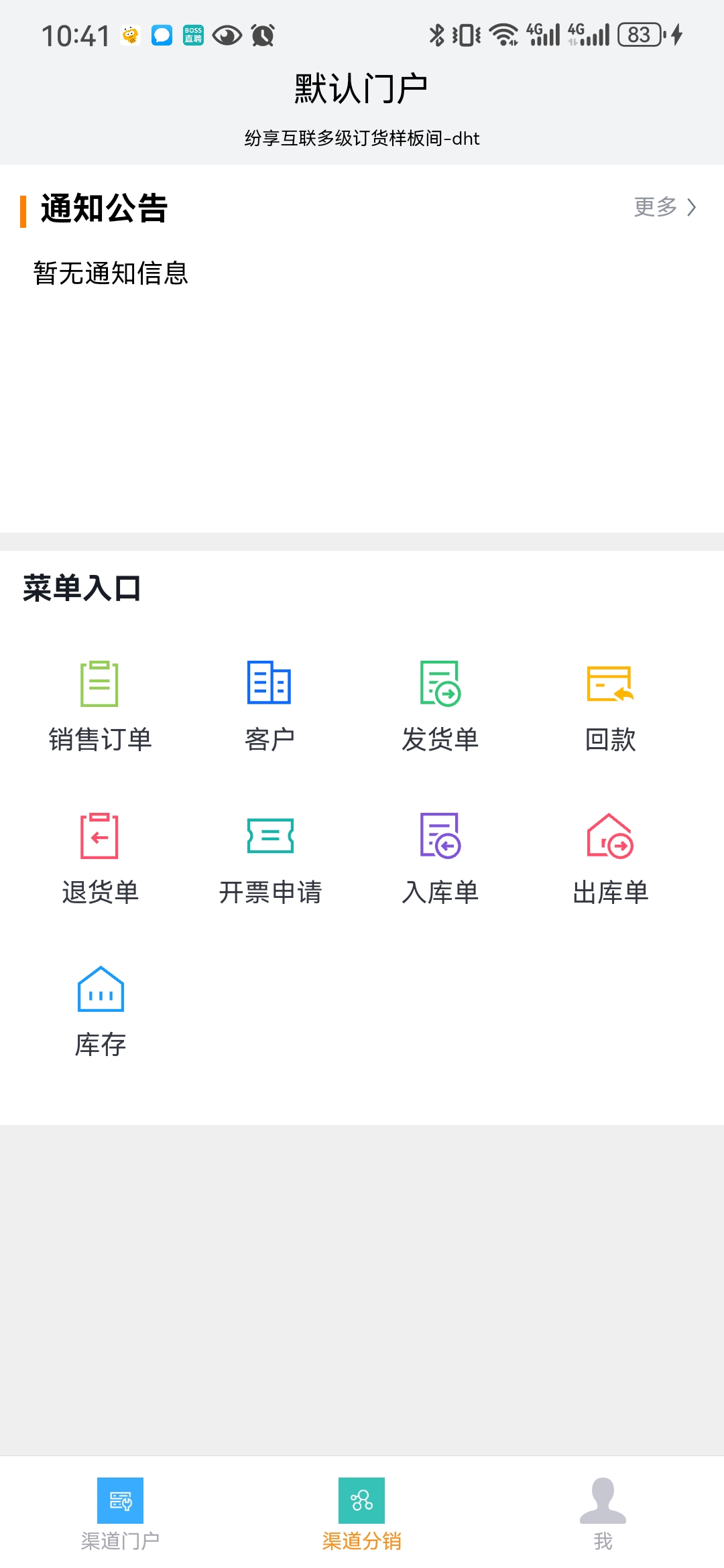Select the 出库单 stock-out icon

(610, 836)
